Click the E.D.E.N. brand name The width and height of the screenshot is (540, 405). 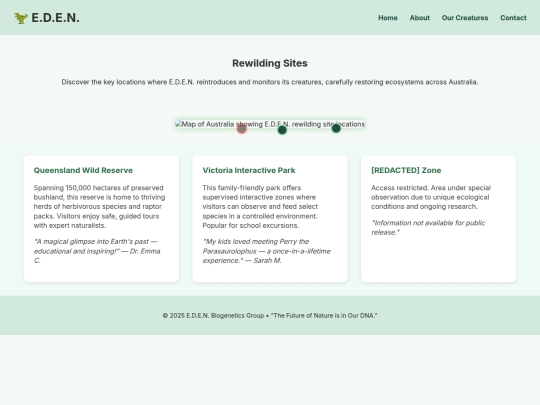point(55,18)
